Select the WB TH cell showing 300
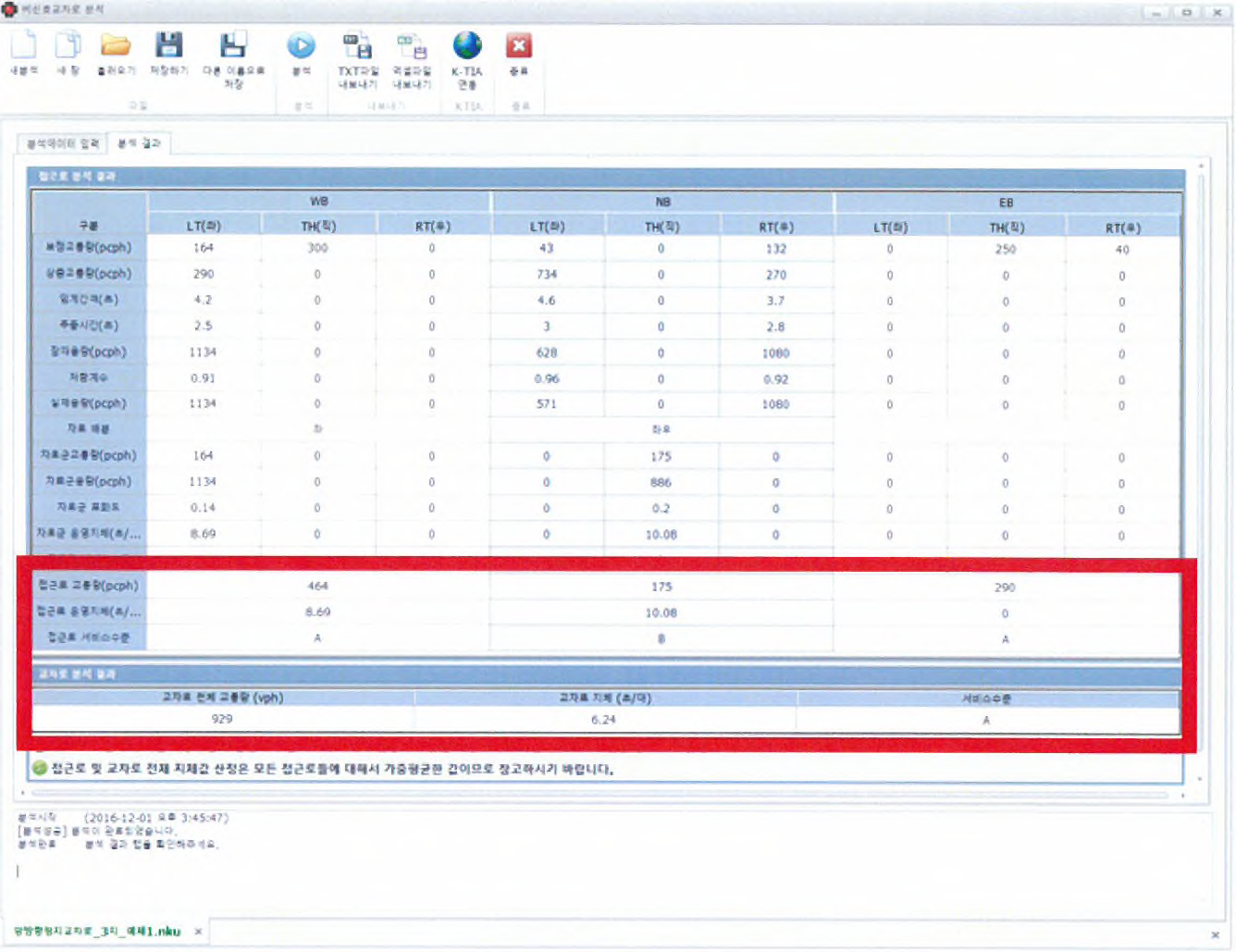The width and height of the screenshot is (1236, 952). coord(317,248)
